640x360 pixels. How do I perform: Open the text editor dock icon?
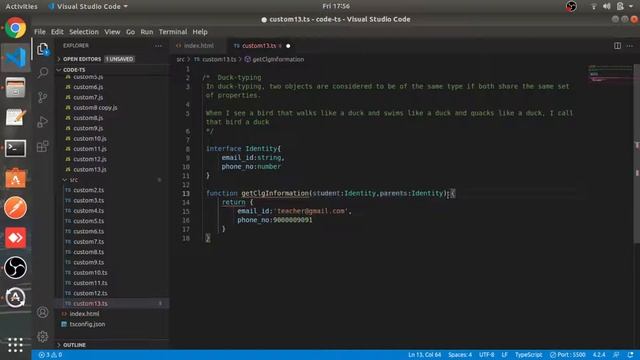(x=16, y=118)
